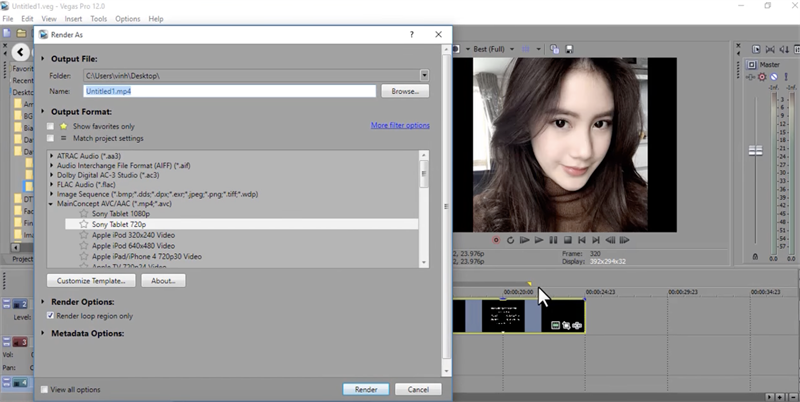Click the Loop Playback icon
Viewport: 800px width, 402px height.
pyautogui.click(x=510, y=240)
